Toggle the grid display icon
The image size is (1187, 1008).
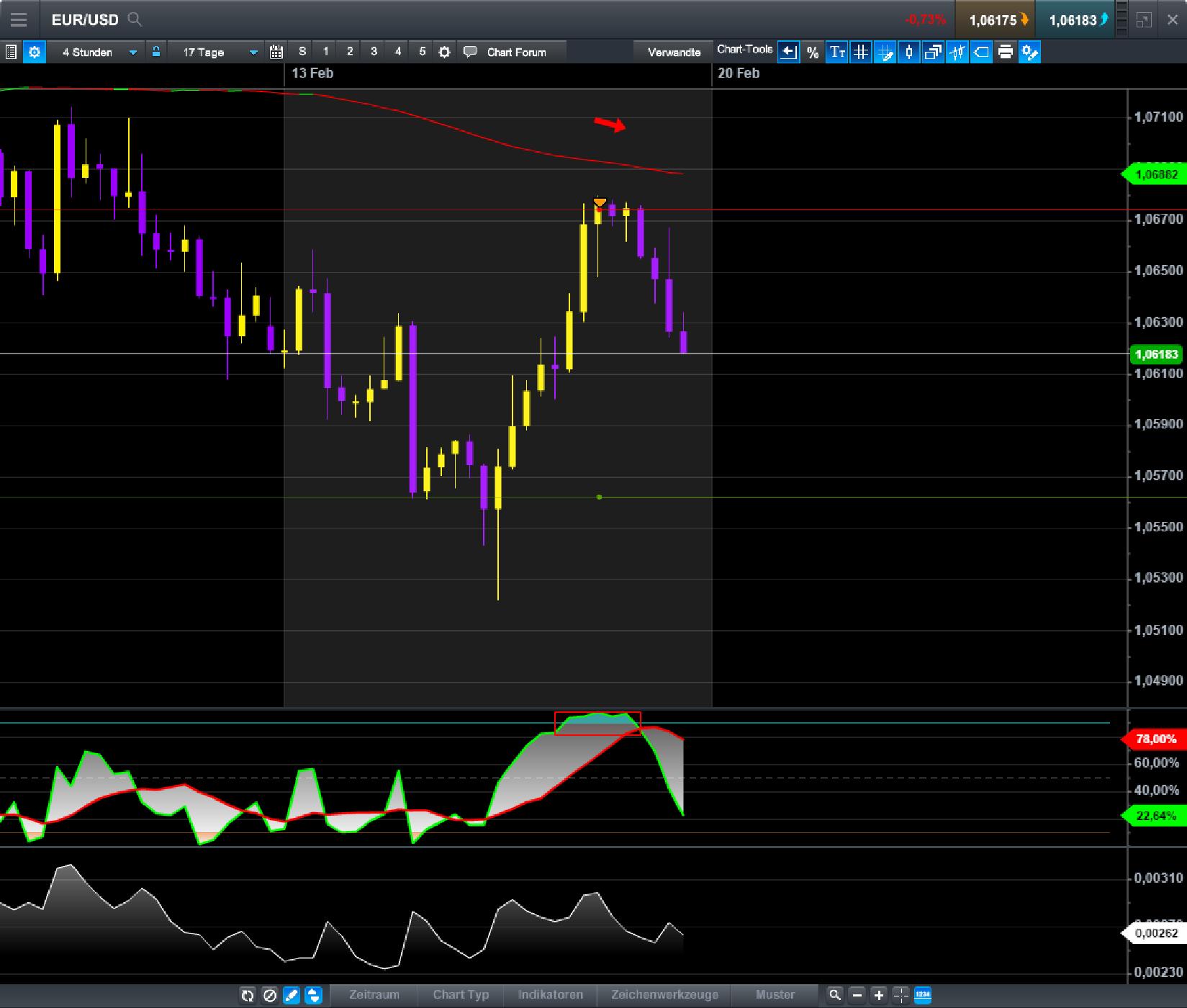(860, 52)
